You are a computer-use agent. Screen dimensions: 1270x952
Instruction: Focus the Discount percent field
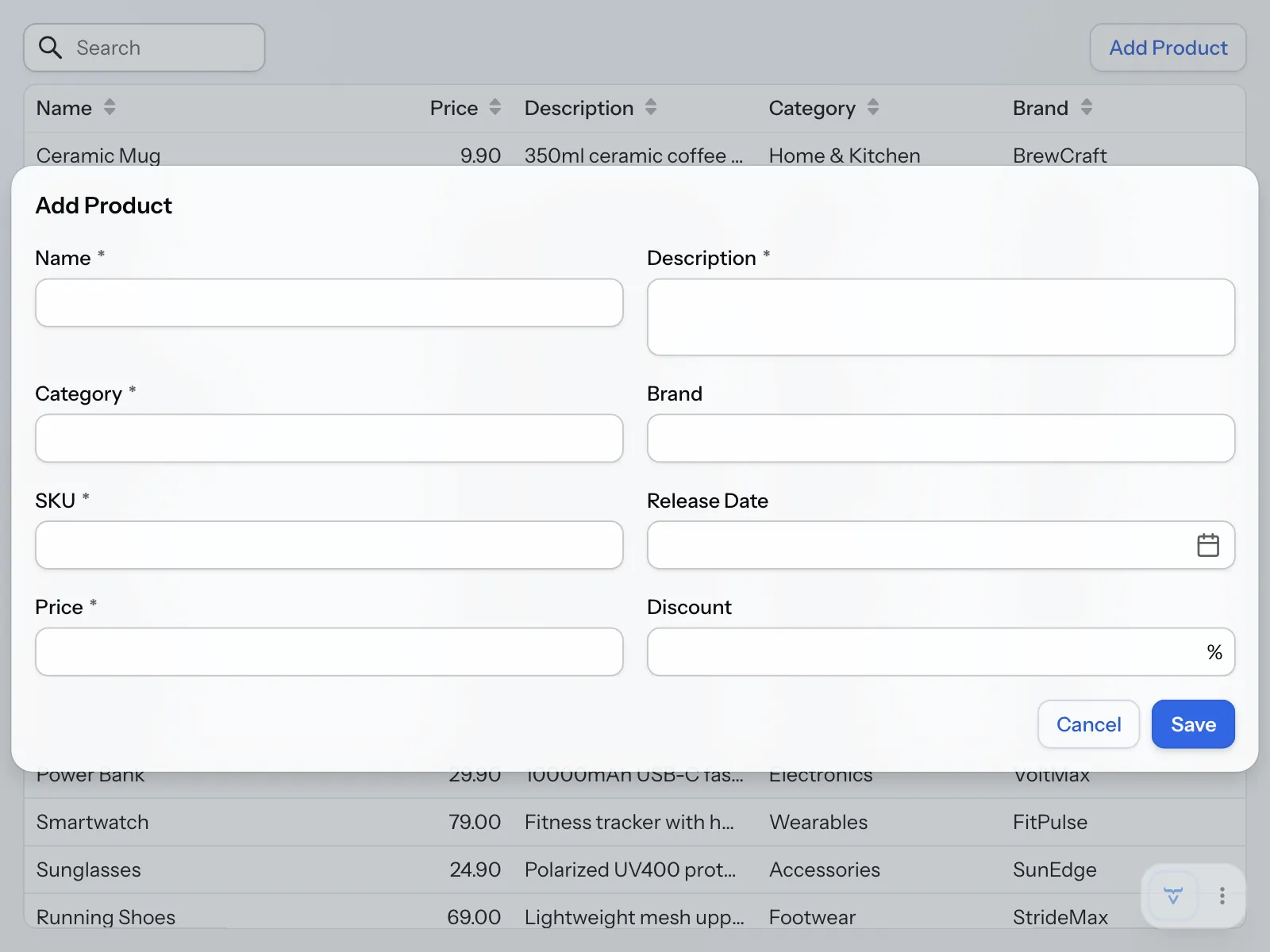coord(941,652)
